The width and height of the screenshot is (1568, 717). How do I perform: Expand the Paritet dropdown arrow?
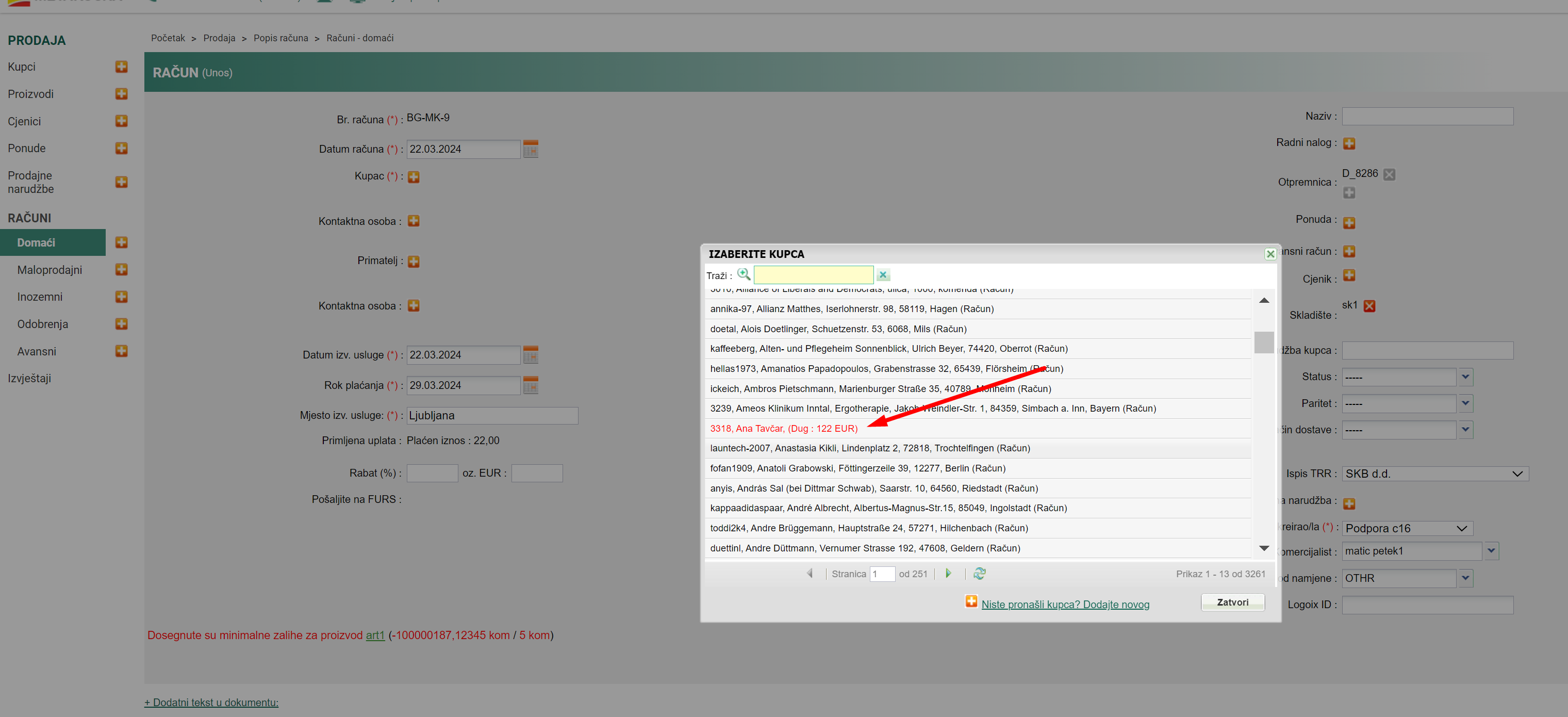(x=1465, y=403)
